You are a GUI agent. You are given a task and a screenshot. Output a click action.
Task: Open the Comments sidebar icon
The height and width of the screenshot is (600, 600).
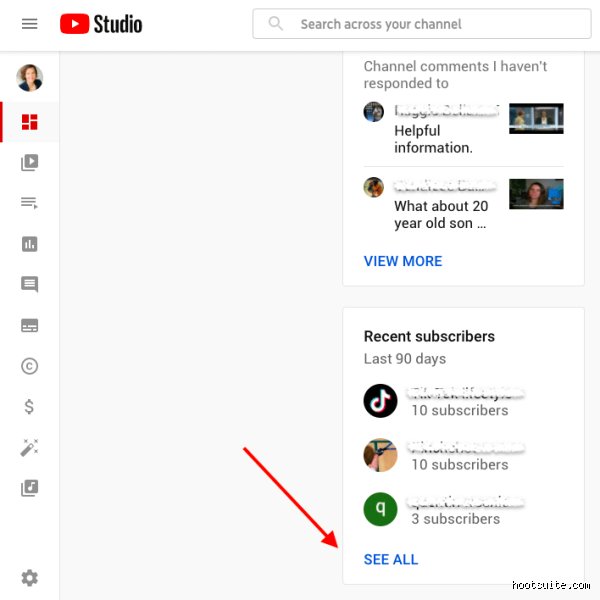point(29,284)
